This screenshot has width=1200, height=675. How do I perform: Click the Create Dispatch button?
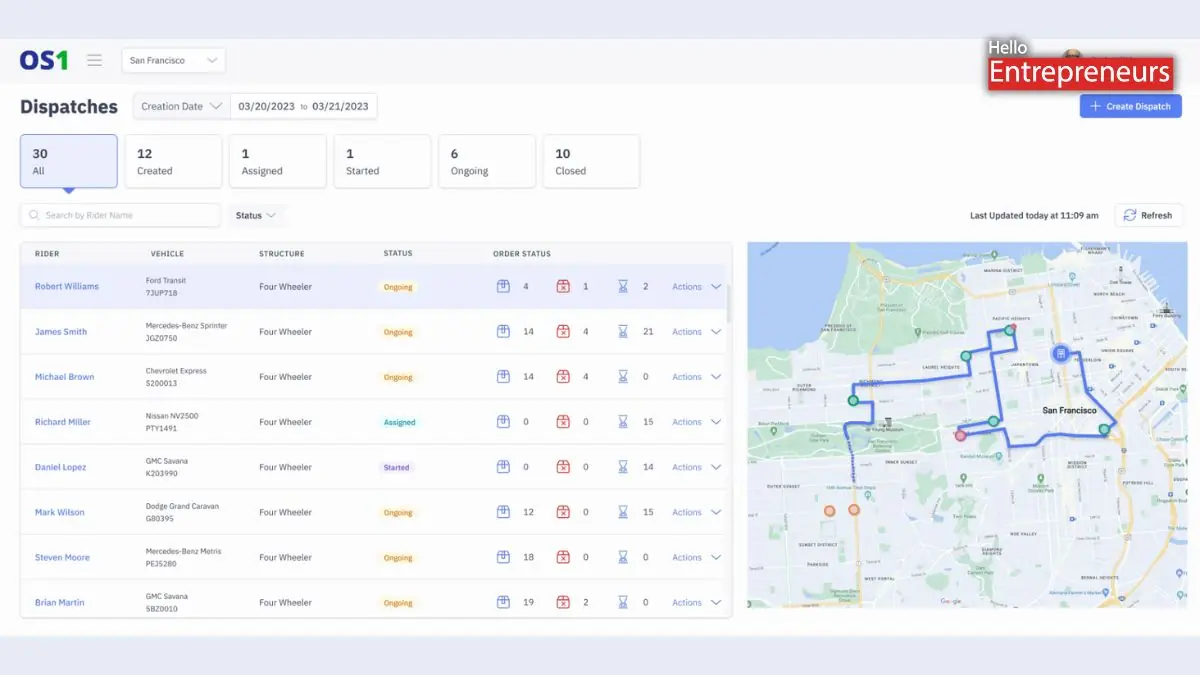(x=1130, y=106)
